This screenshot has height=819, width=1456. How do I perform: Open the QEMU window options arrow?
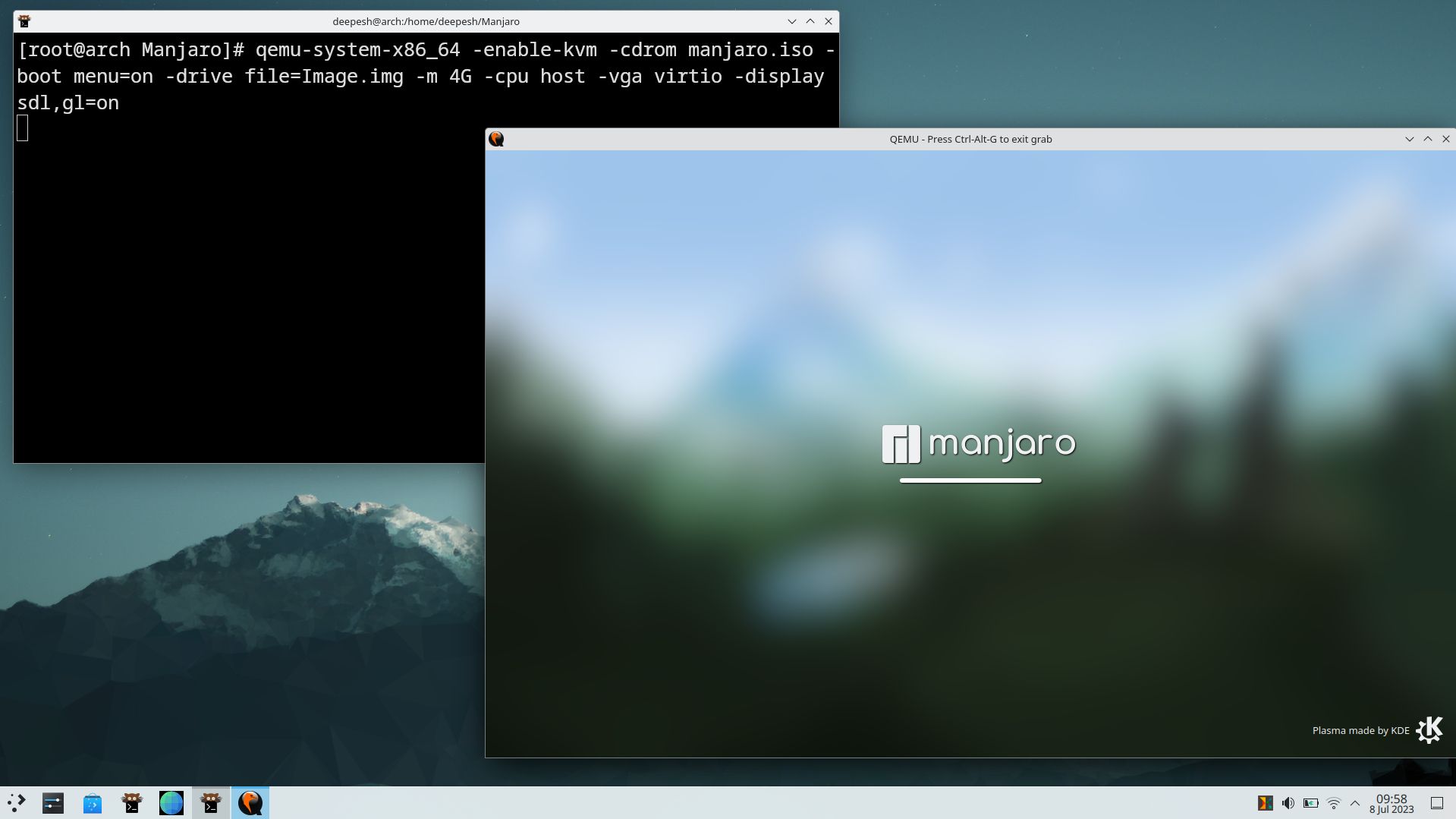(1409, 139)
